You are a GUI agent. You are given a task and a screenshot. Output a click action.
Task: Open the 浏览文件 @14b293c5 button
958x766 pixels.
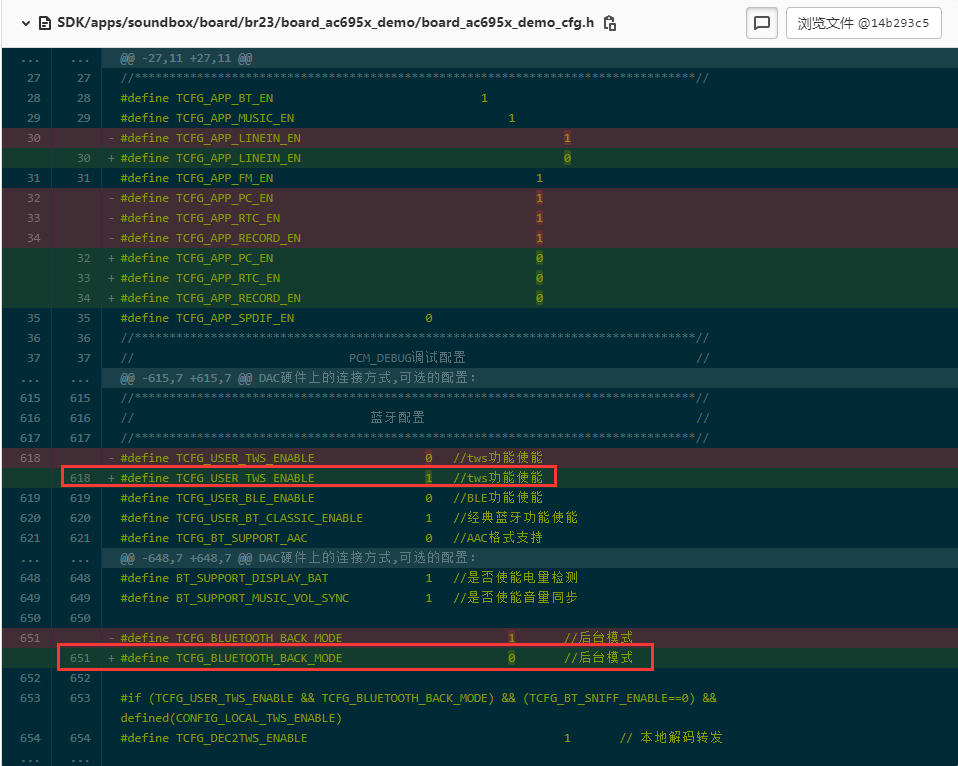click(863, 23)
